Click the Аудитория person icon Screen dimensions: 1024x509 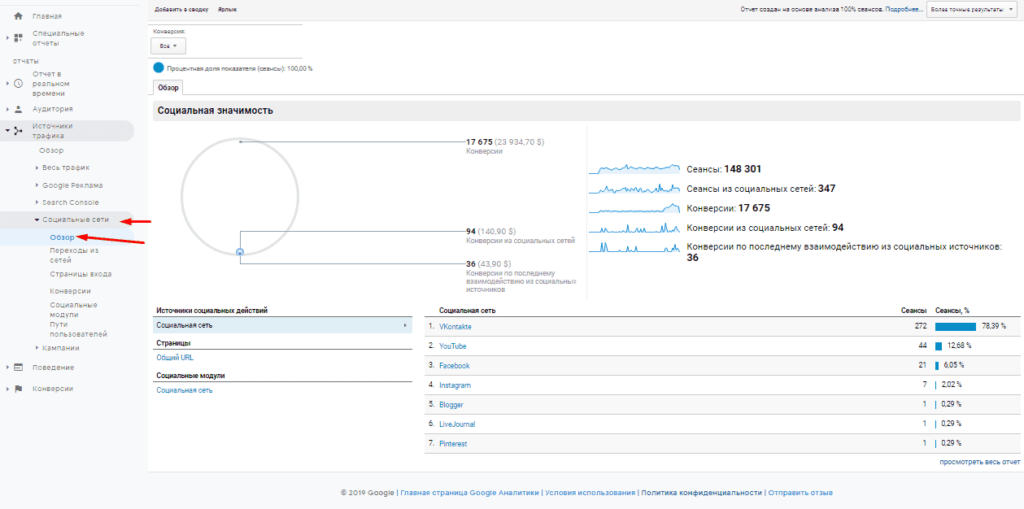pos(18,108)
